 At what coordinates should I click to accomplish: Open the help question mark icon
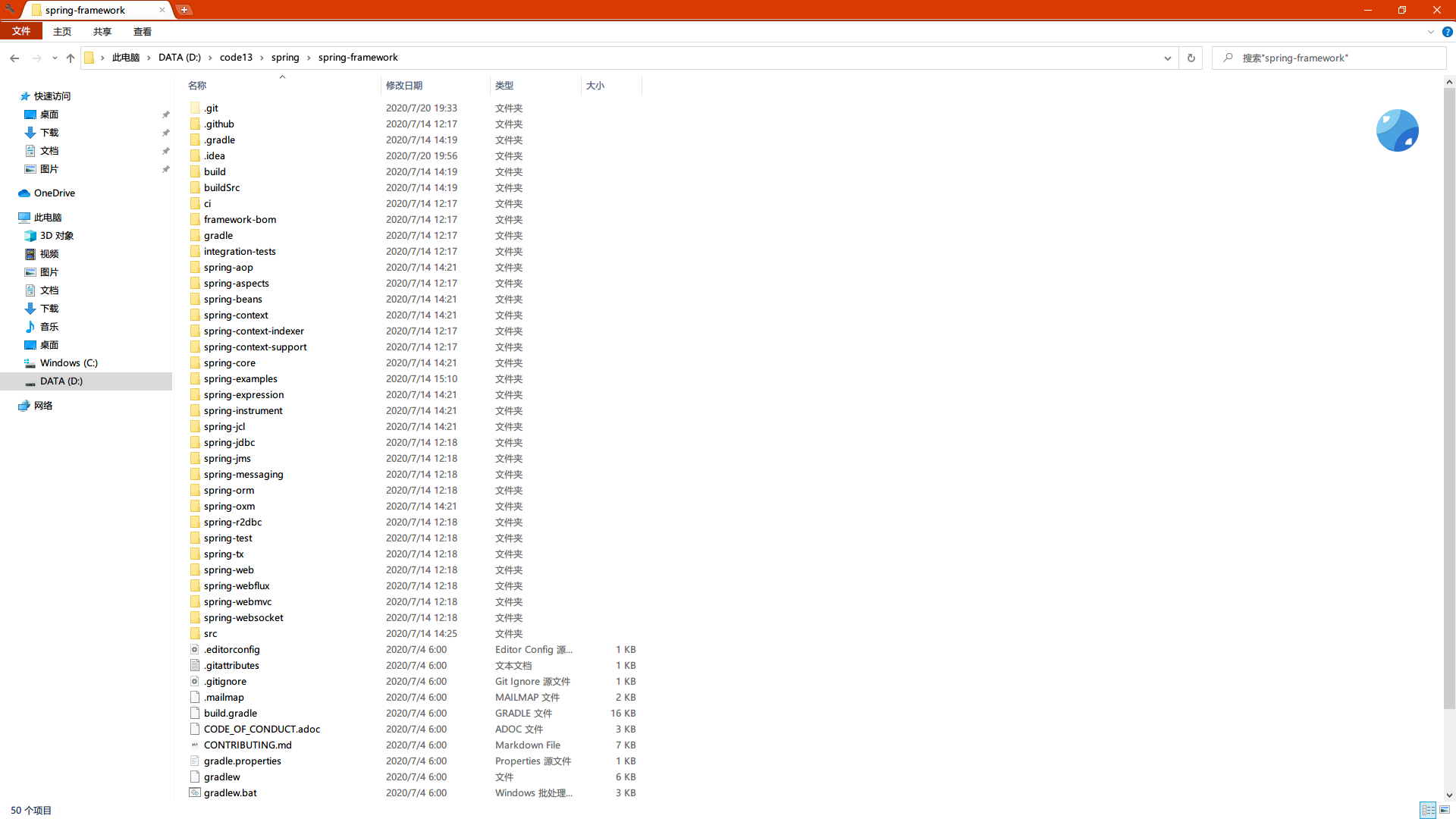click(x=1447, y=32)
